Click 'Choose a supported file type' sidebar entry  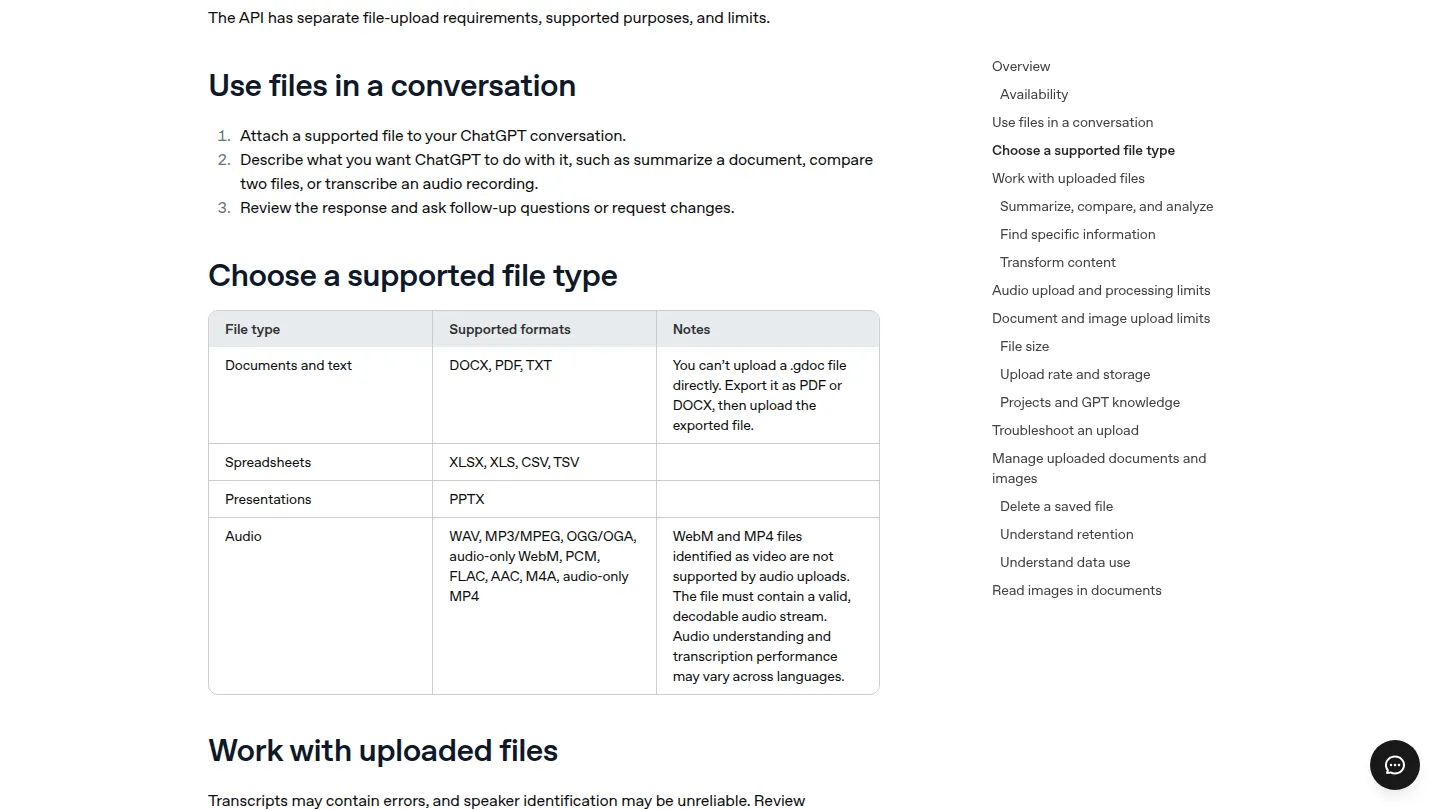click(x=1083, y=150)
